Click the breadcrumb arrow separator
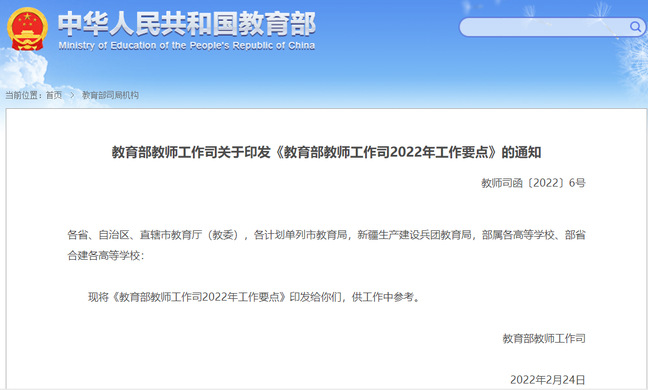This screenshot has width=648, height=390. tap(72, 95)
